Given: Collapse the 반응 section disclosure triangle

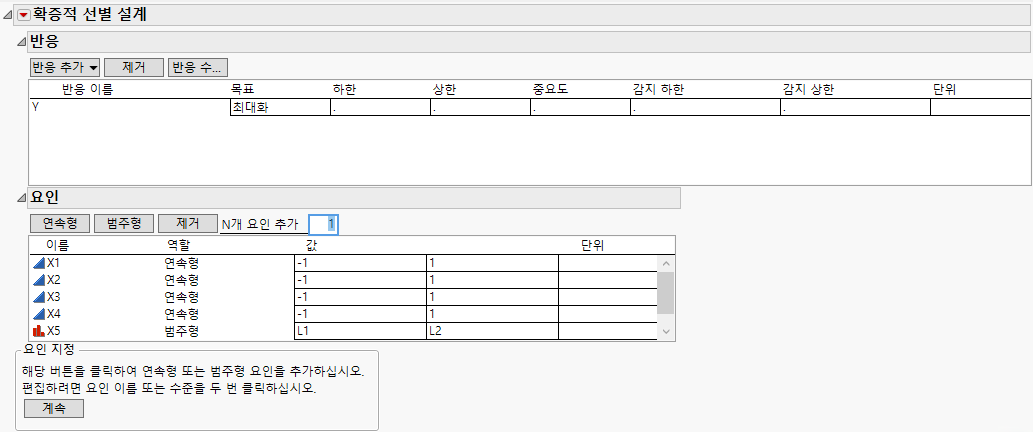Looking at the screenshot, I should click(x=21, y=43).
